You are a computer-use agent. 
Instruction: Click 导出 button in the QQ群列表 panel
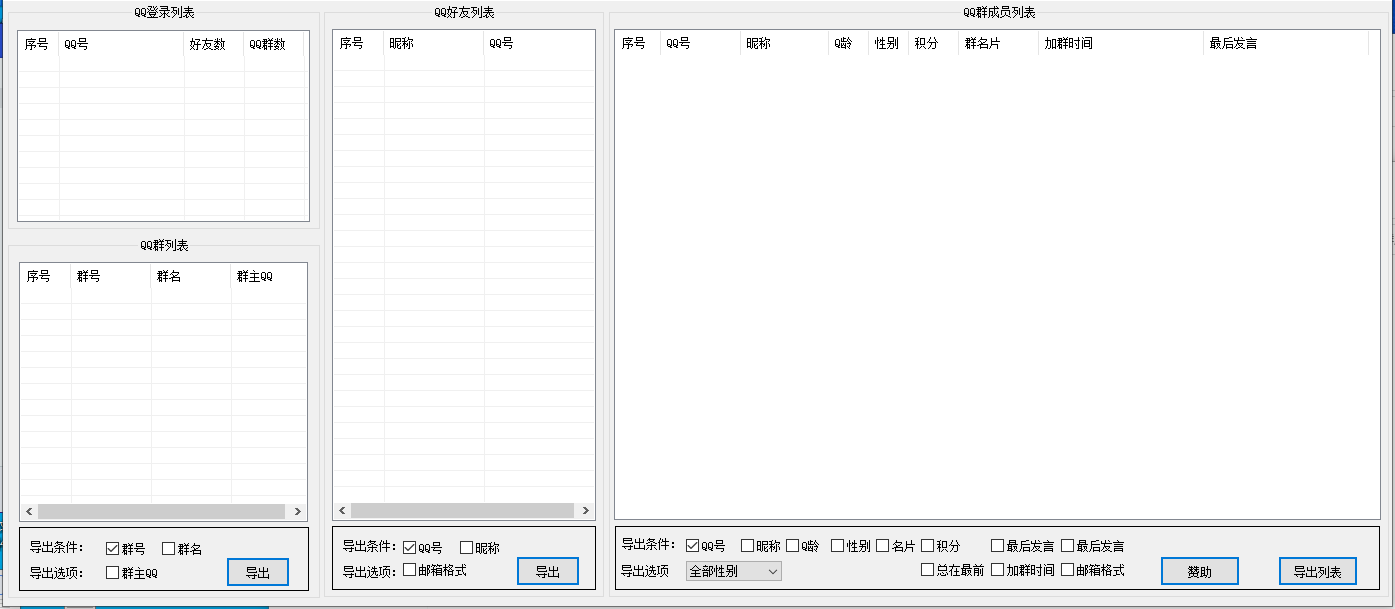point(258,572)
